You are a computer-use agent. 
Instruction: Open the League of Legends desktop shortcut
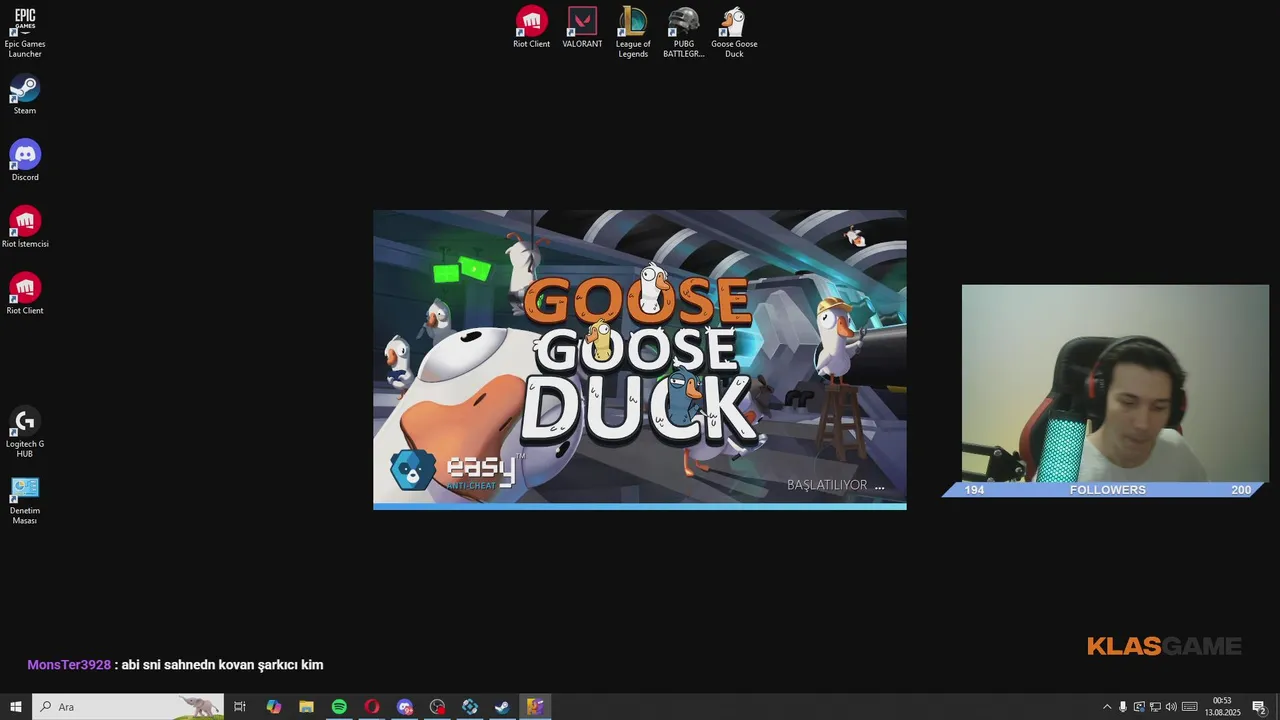633,32
